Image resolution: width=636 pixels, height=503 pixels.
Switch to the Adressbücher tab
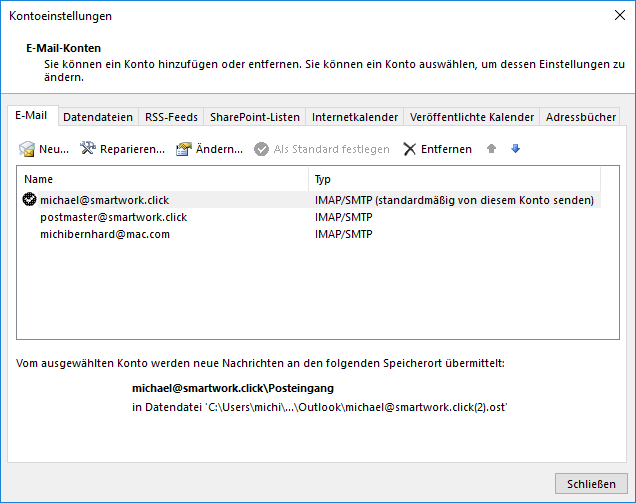[581, 117]
